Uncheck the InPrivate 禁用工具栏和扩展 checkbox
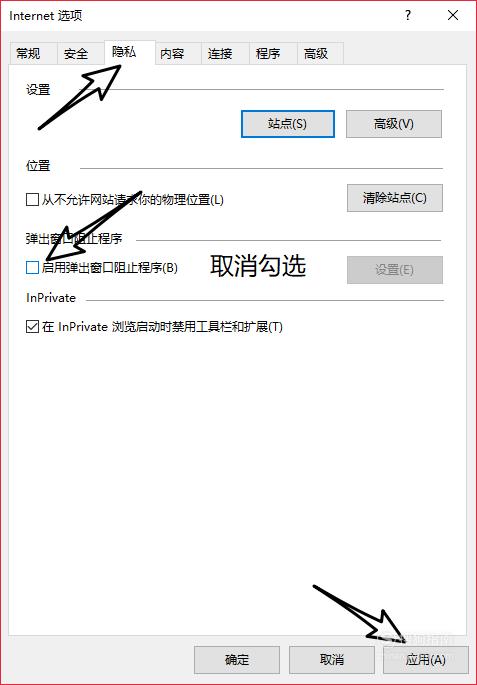Screen dimensions: 477x685 pyautogui.click(x=32, y=327)
